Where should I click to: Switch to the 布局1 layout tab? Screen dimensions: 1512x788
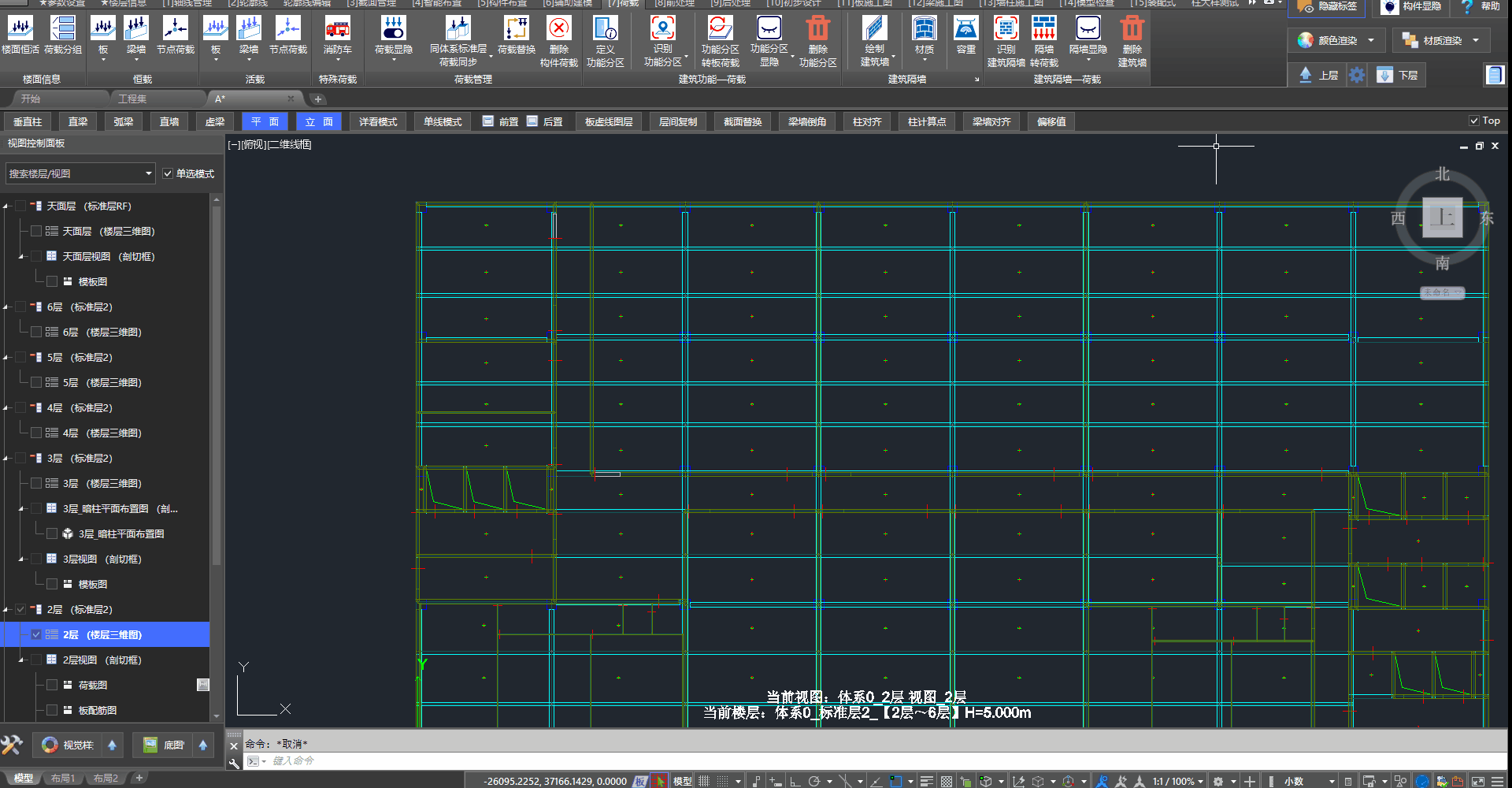coord(63,779)
